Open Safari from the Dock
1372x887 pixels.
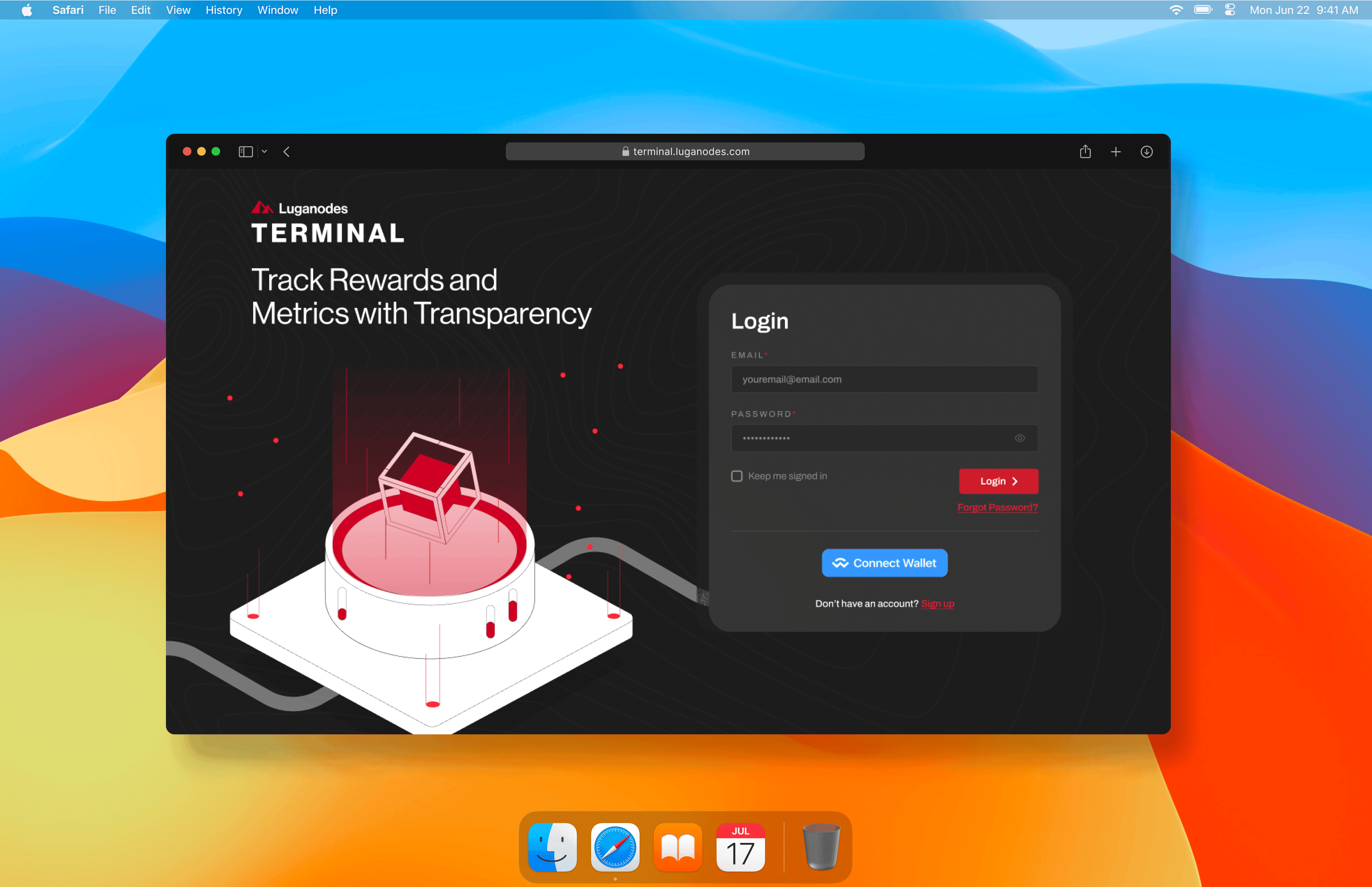(x=615, y=847)
